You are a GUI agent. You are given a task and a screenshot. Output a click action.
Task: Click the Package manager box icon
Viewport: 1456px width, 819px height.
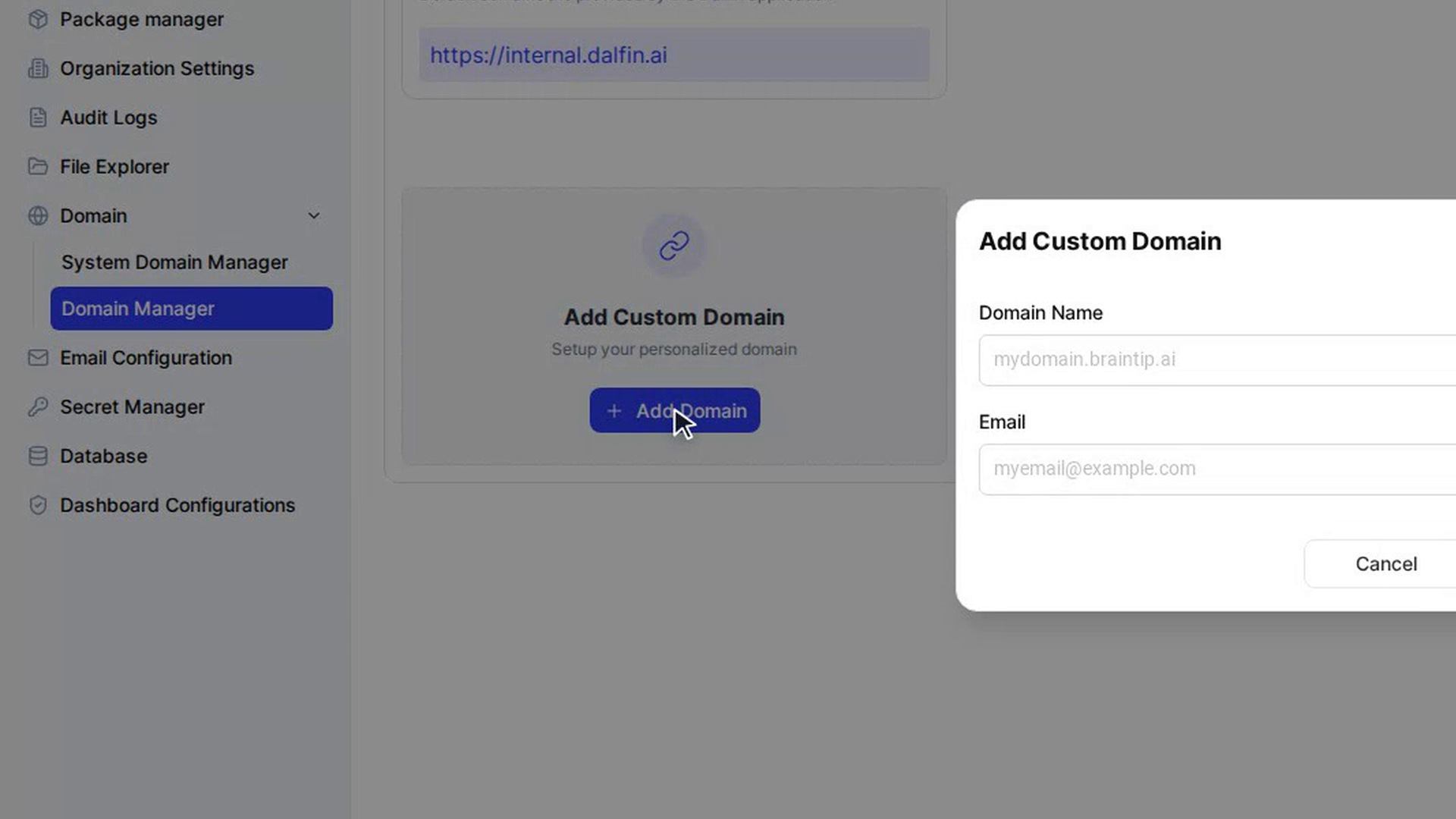38,20
